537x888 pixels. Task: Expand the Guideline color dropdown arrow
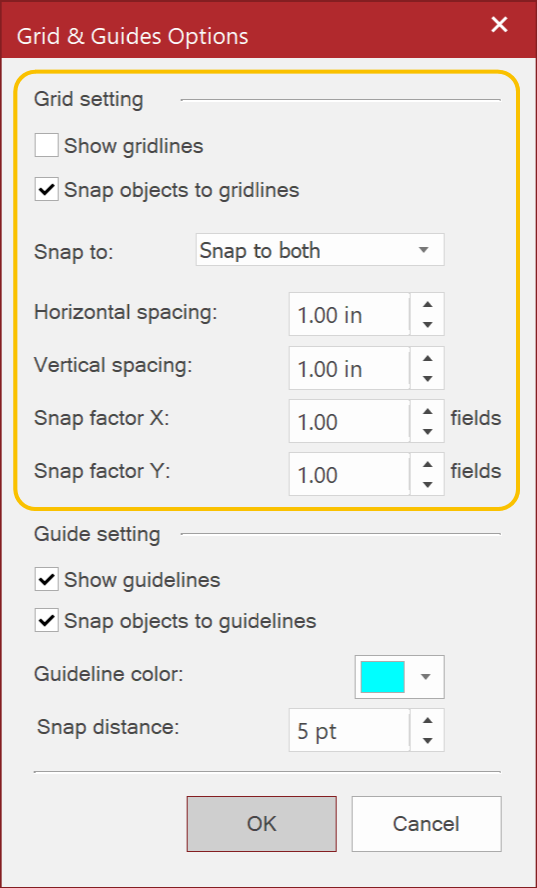click(x=426, y=677)
